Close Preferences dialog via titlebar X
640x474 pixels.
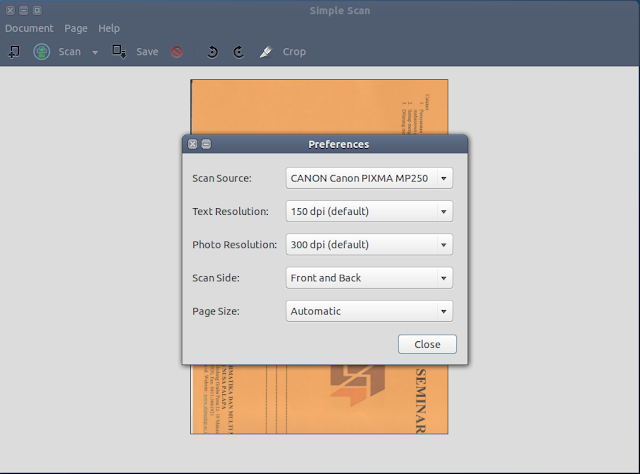click(193, 144)
